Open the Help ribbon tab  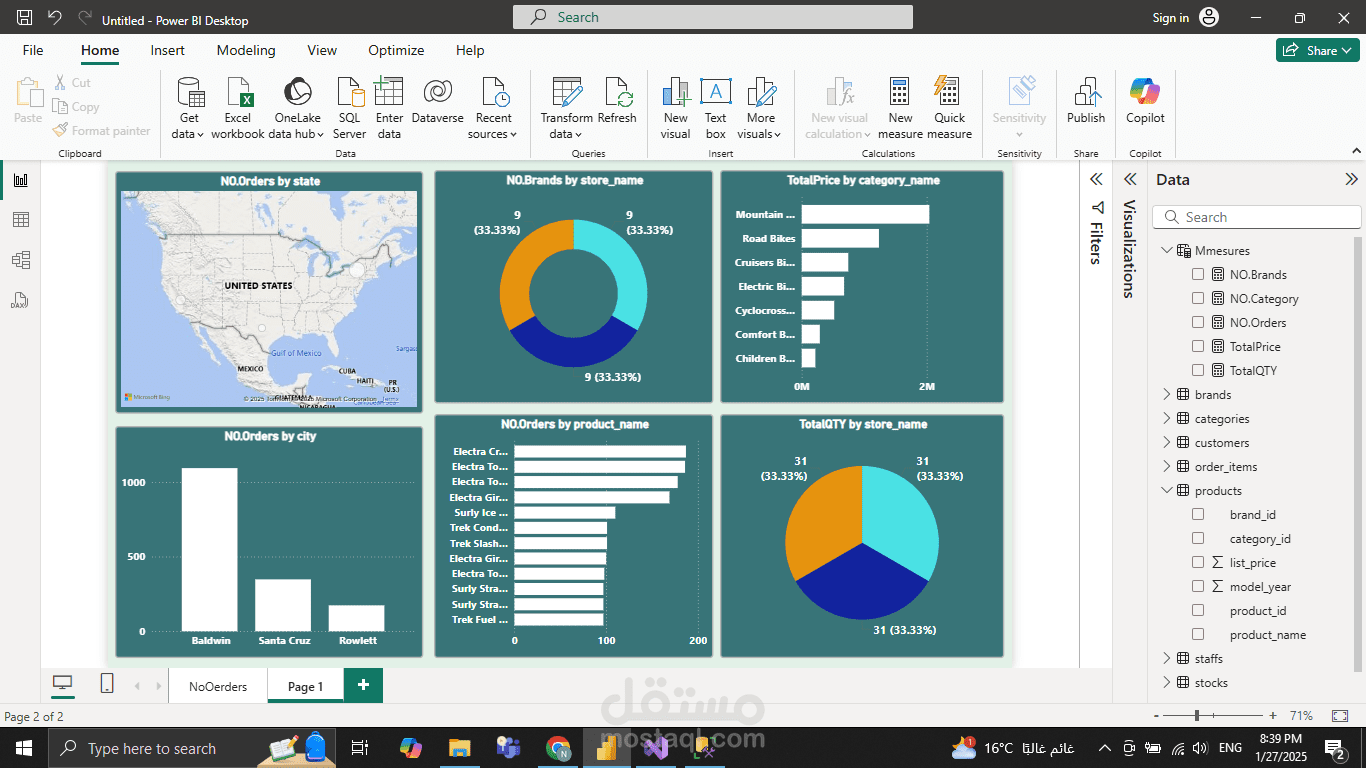tap(470, 50)
